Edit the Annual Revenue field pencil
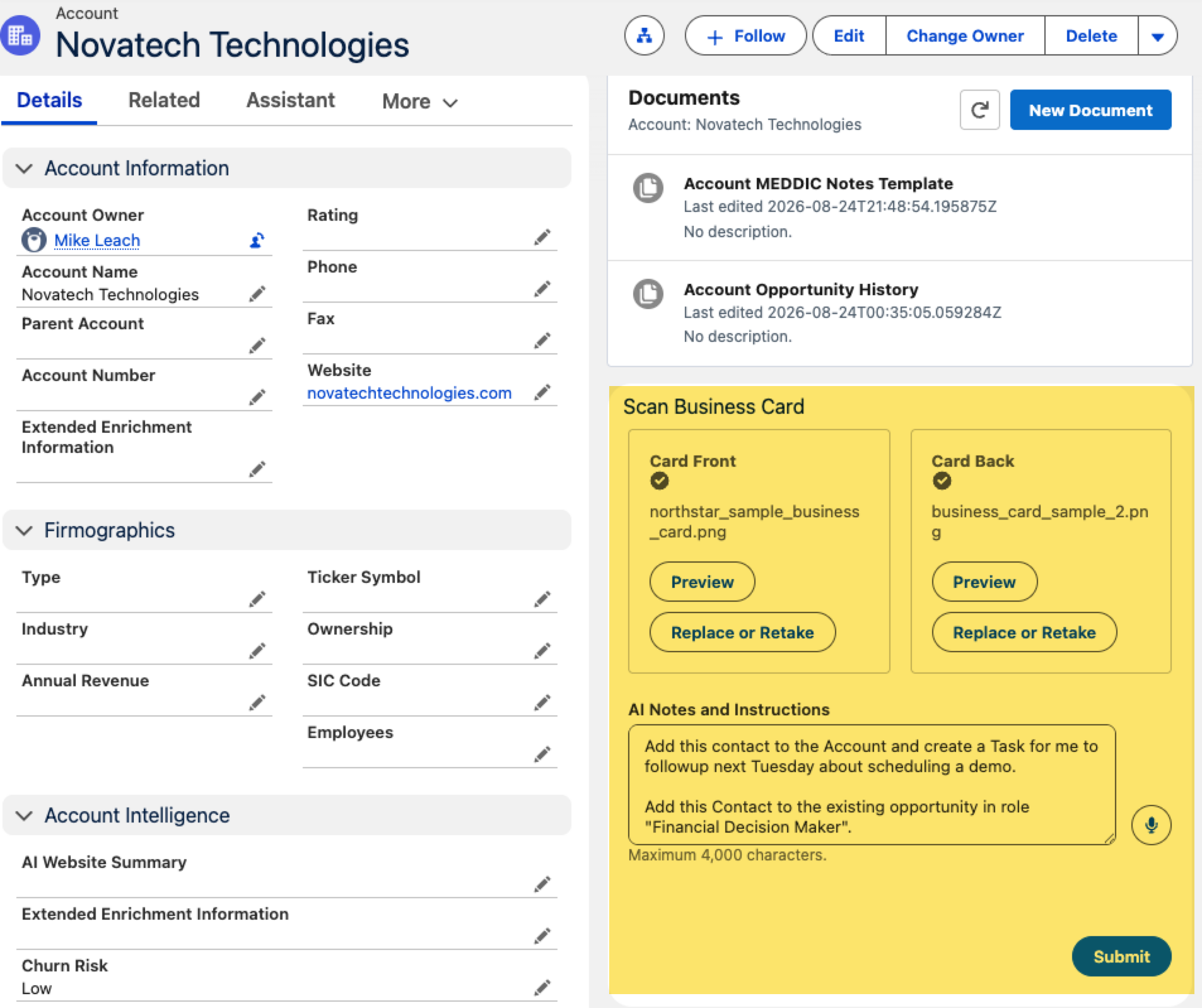The width and height of the screenshot is (1202, 1008). pyautogui.click(x=257, y=702)
